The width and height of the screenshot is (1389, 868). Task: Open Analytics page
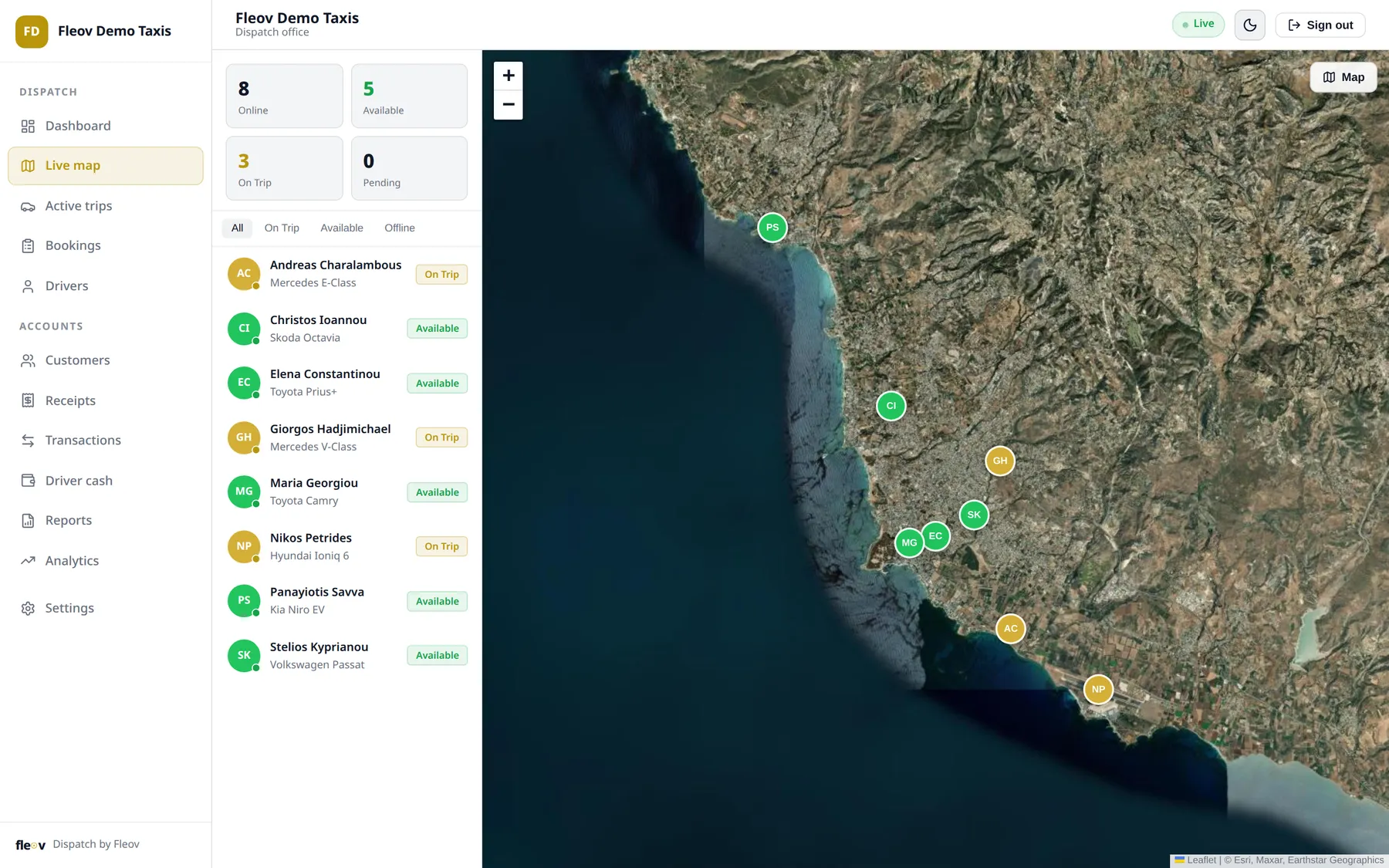106,561
